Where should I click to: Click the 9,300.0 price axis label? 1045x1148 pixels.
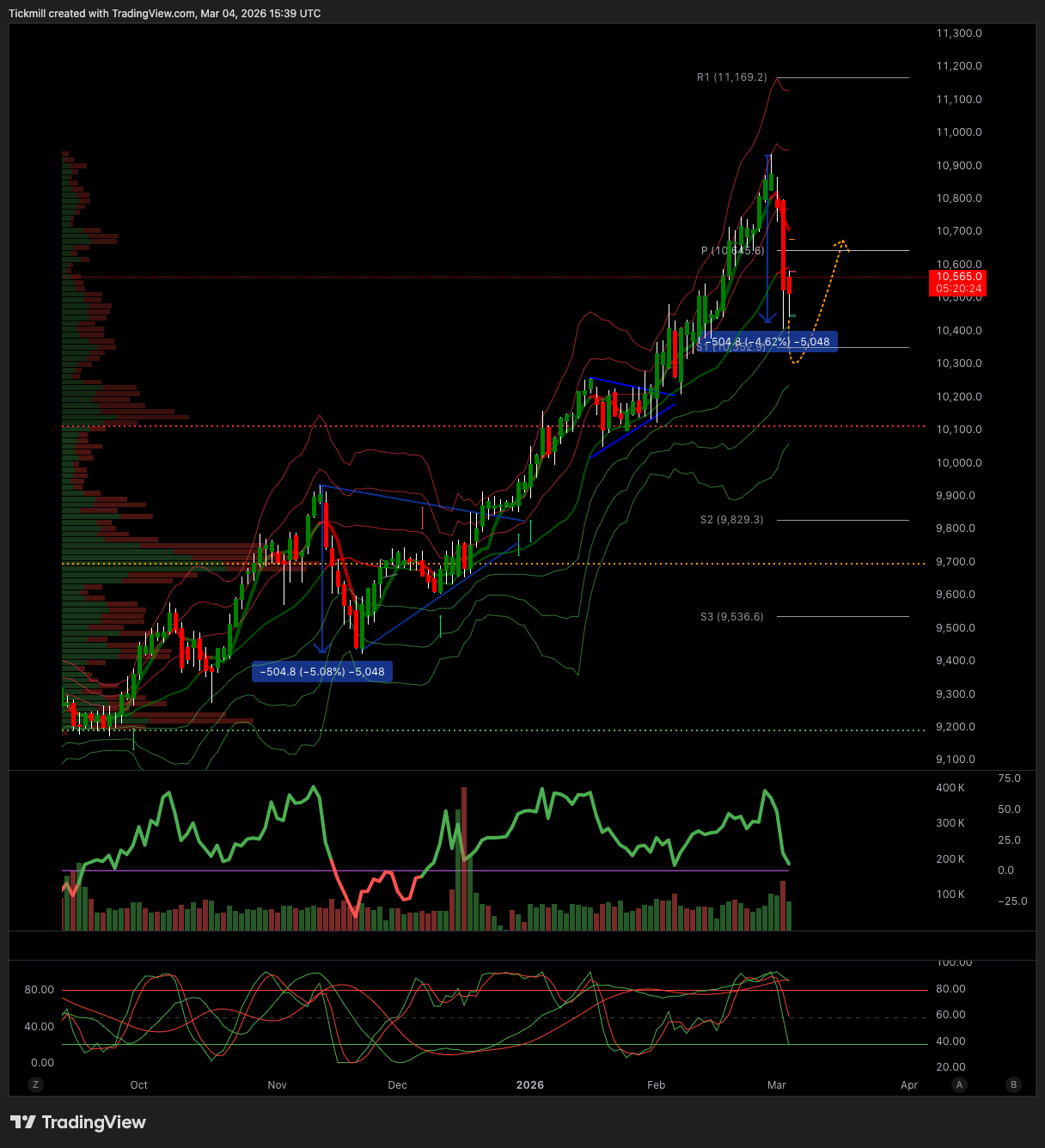956,694
